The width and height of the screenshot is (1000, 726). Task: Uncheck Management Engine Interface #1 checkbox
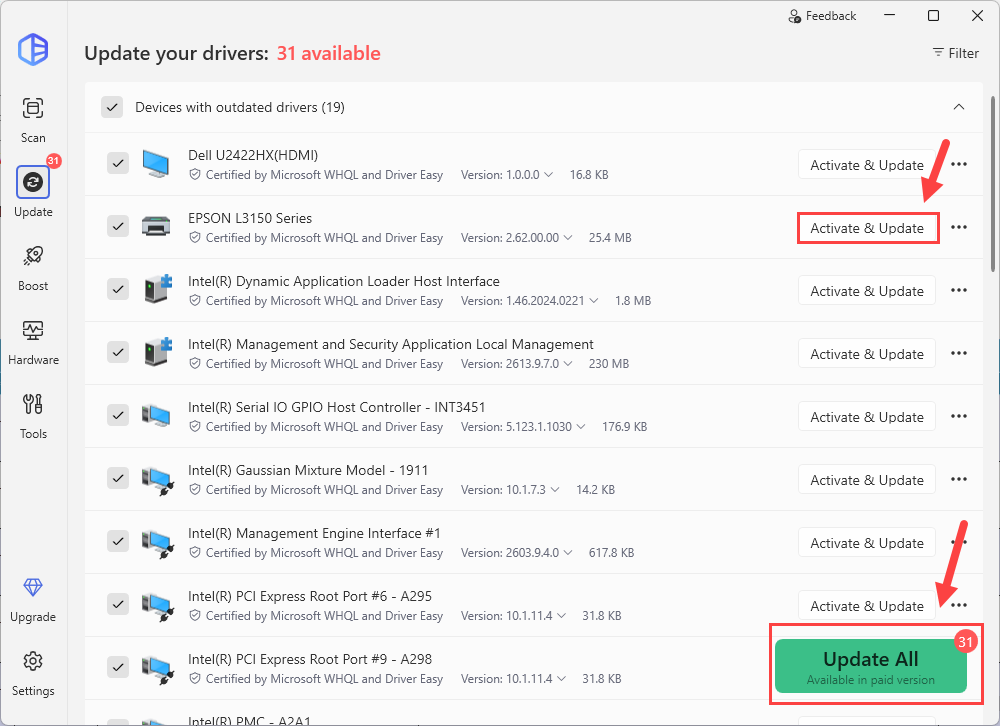(x=118, y=541)
